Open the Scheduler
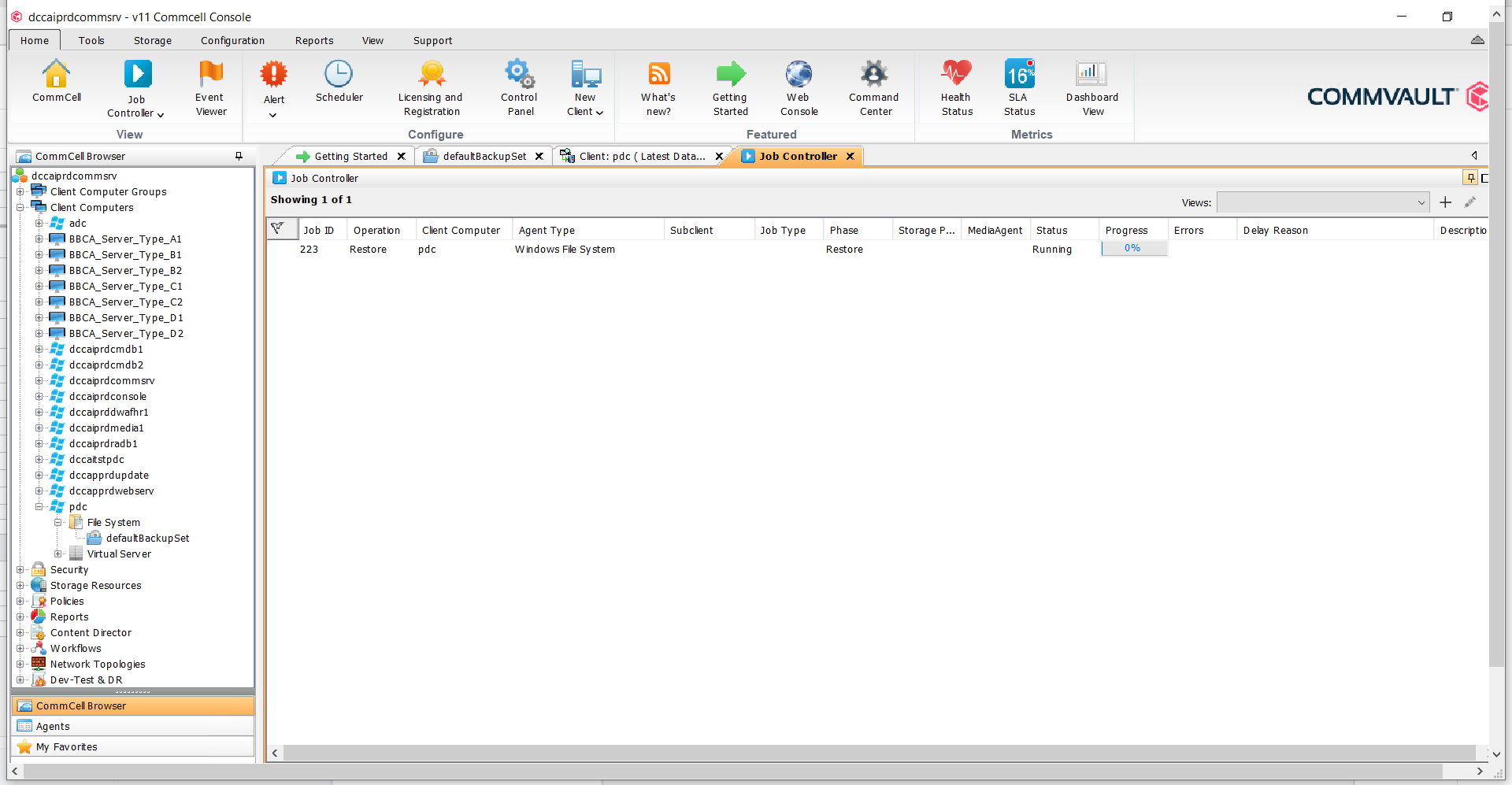 pos(339,81)
